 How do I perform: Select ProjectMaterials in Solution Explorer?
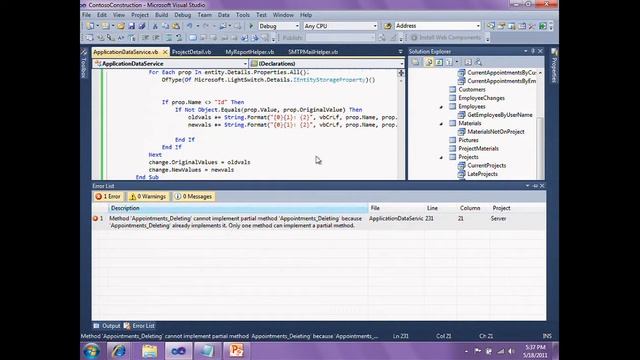[x=478, y=149]
